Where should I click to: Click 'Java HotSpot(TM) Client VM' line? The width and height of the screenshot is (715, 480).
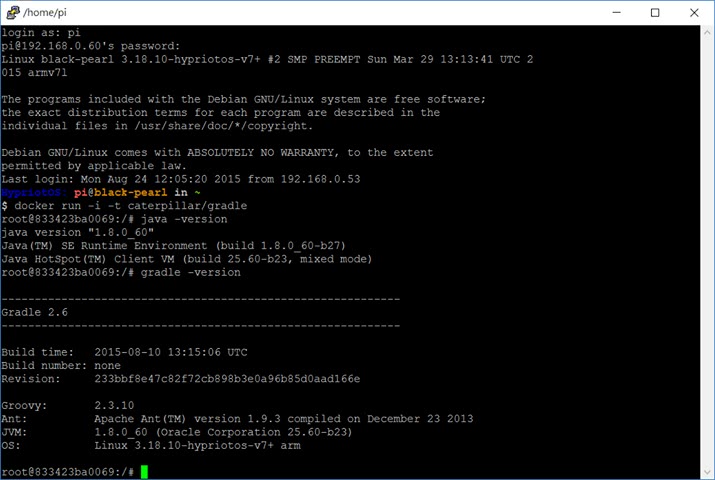tap(187, 259)
